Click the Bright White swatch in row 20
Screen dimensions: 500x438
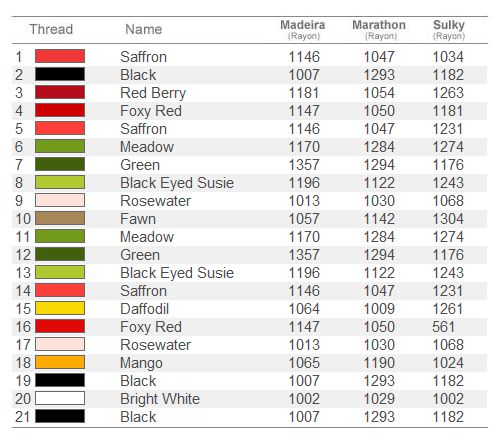coord(60,398)
